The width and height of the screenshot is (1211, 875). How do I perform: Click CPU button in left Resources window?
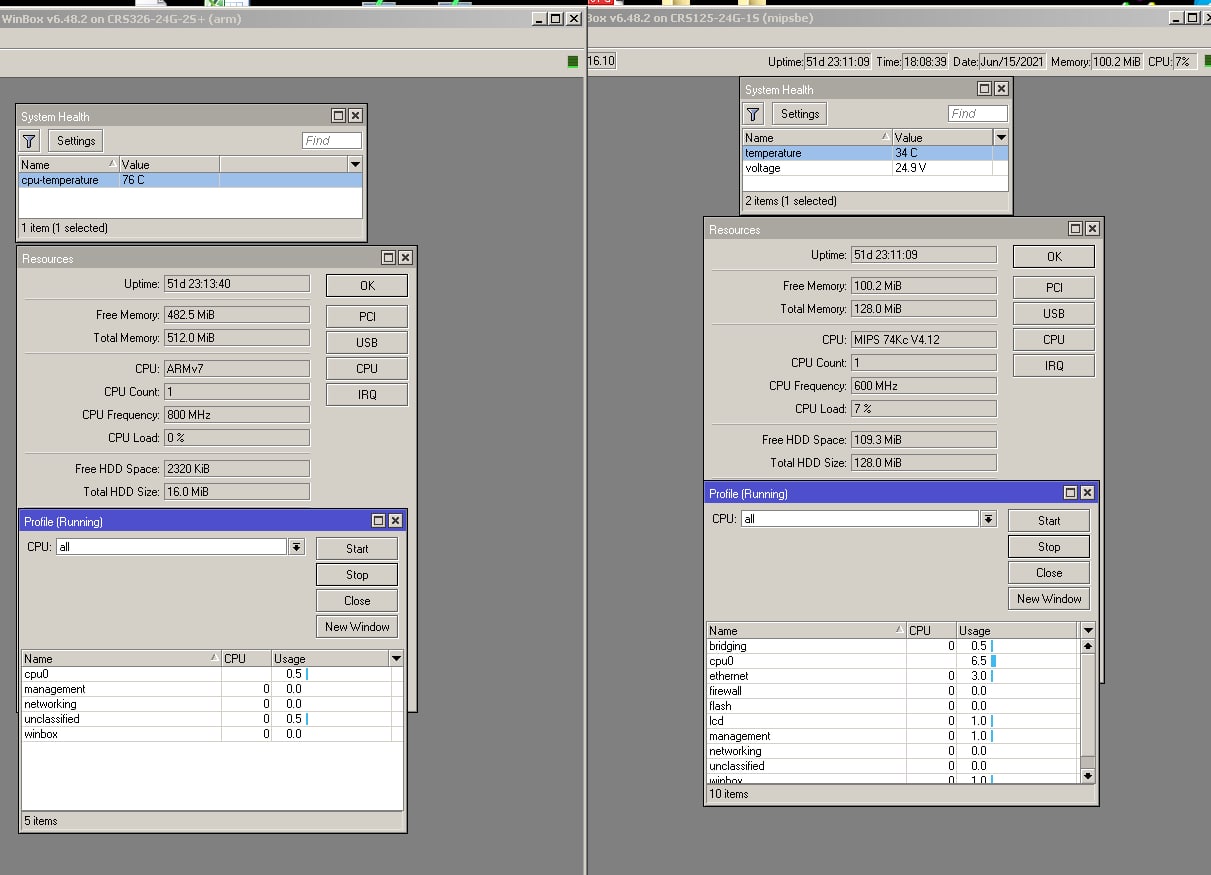pos(367,368)
